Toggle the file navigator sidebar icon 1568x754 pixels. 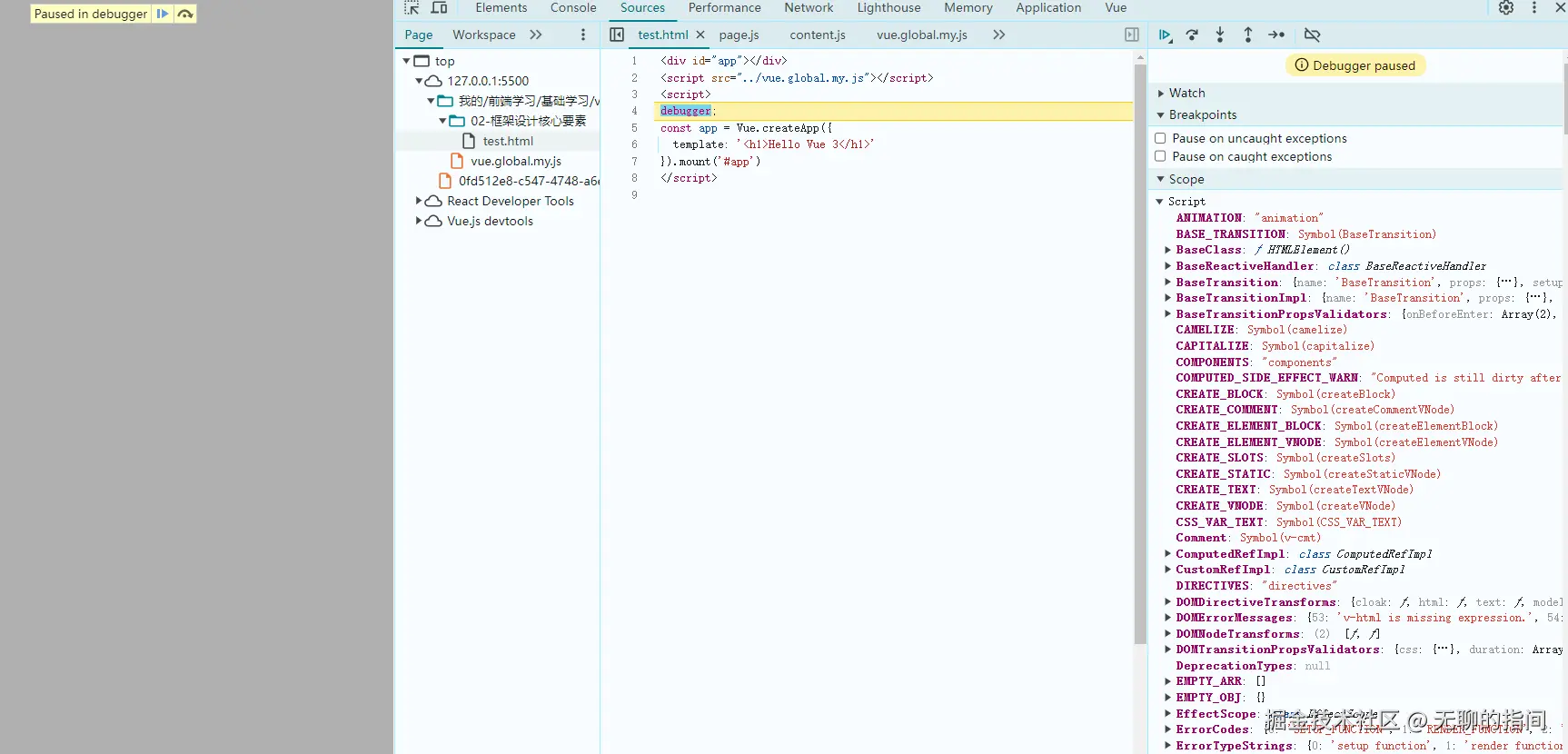[x=617, y=35]
